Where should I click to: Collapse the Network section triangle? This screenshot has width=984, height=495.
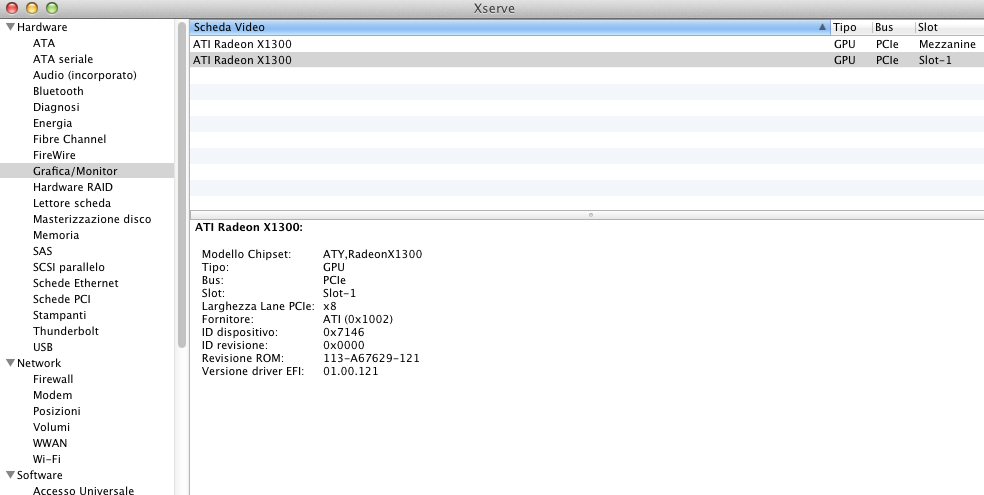tap(10, 363)
